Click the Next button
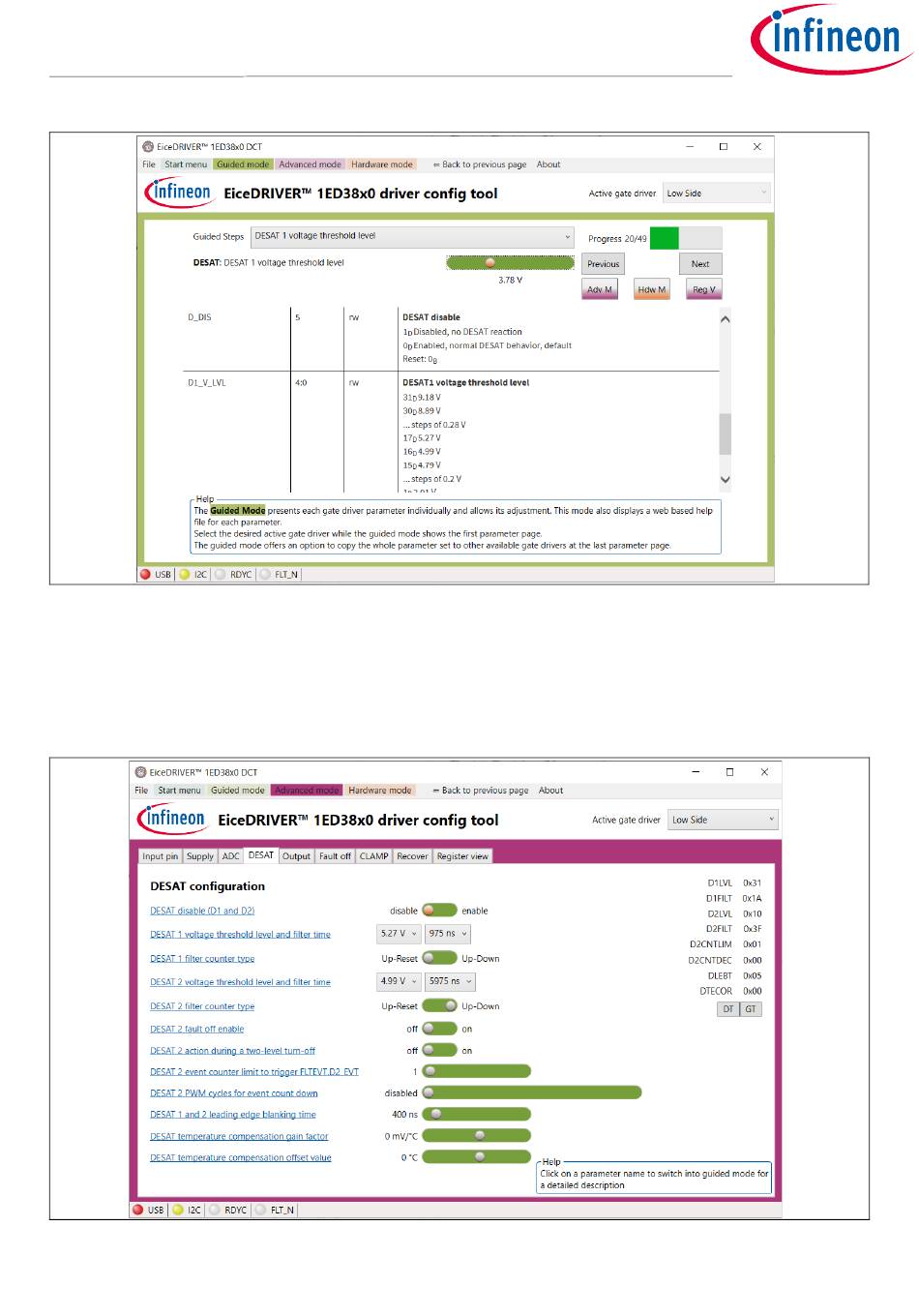The width and height of the screenshot is (919, 1316). pos(700,264)
